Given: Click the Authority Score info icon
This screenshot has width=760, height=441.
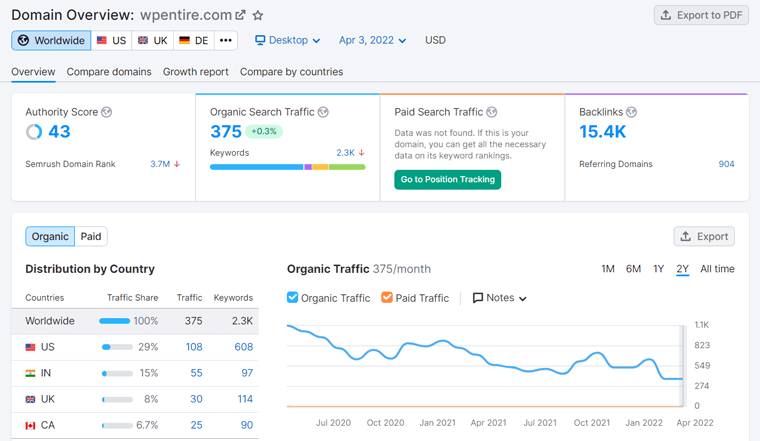Looking at the screenshot, I should point(106,112).
